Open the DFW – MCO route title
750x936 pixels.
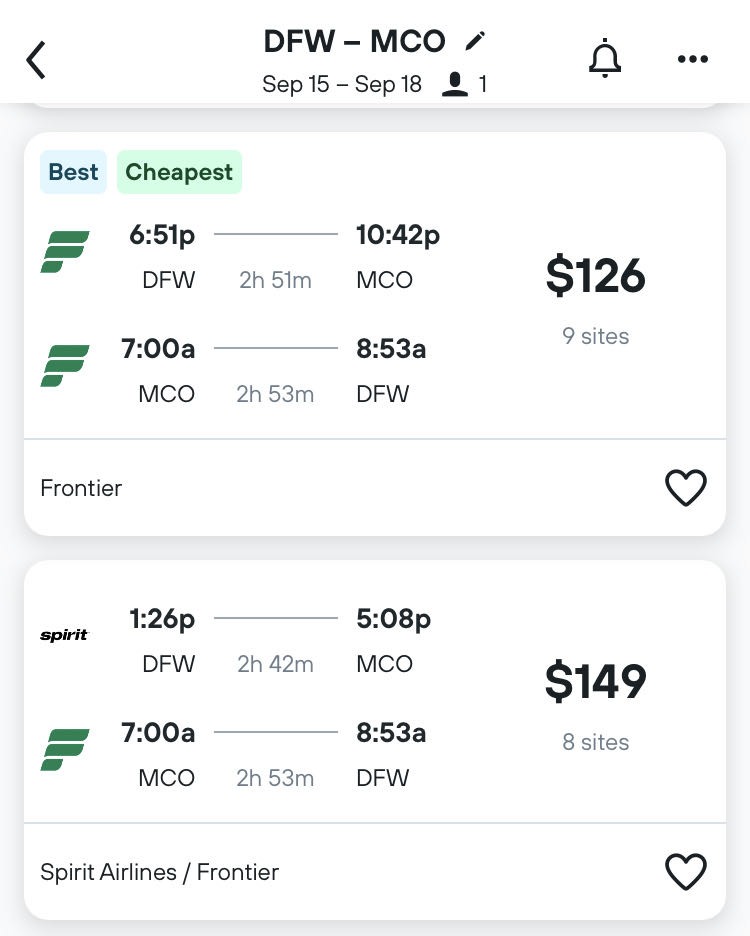point(354,41)
